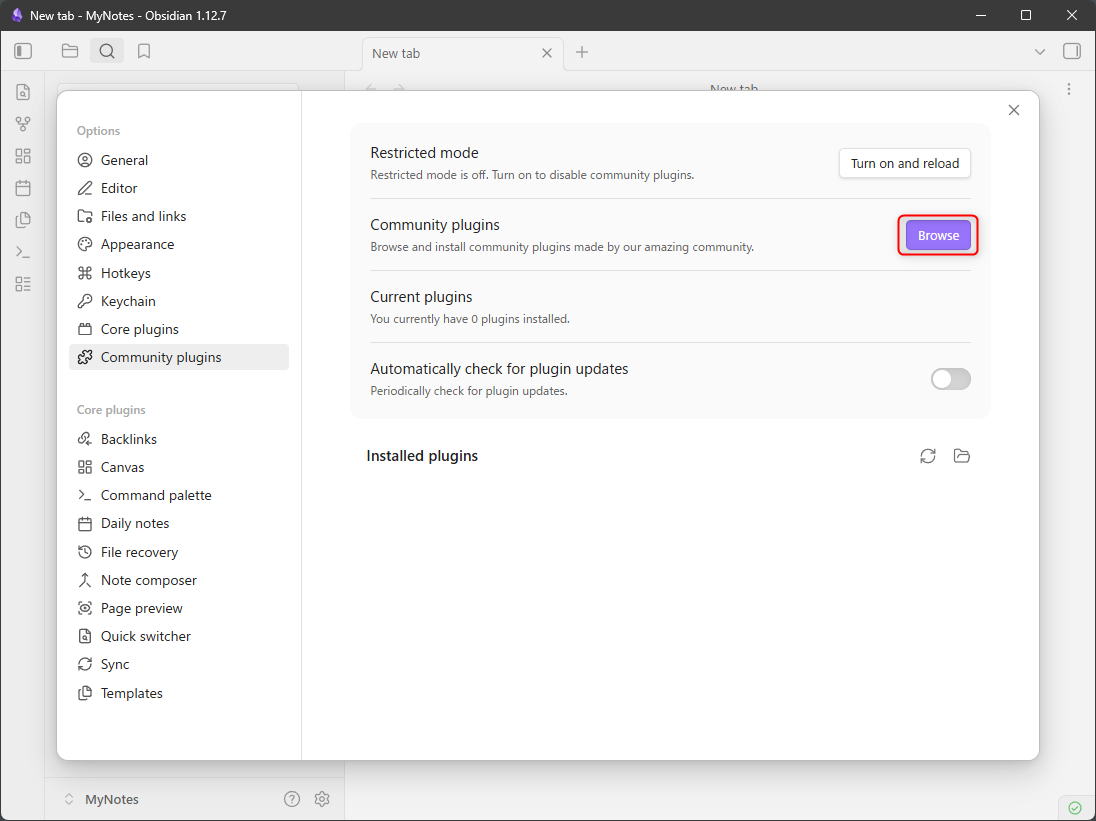
Task: Select Core plugins in options
Action: click(x=179, y=329)
